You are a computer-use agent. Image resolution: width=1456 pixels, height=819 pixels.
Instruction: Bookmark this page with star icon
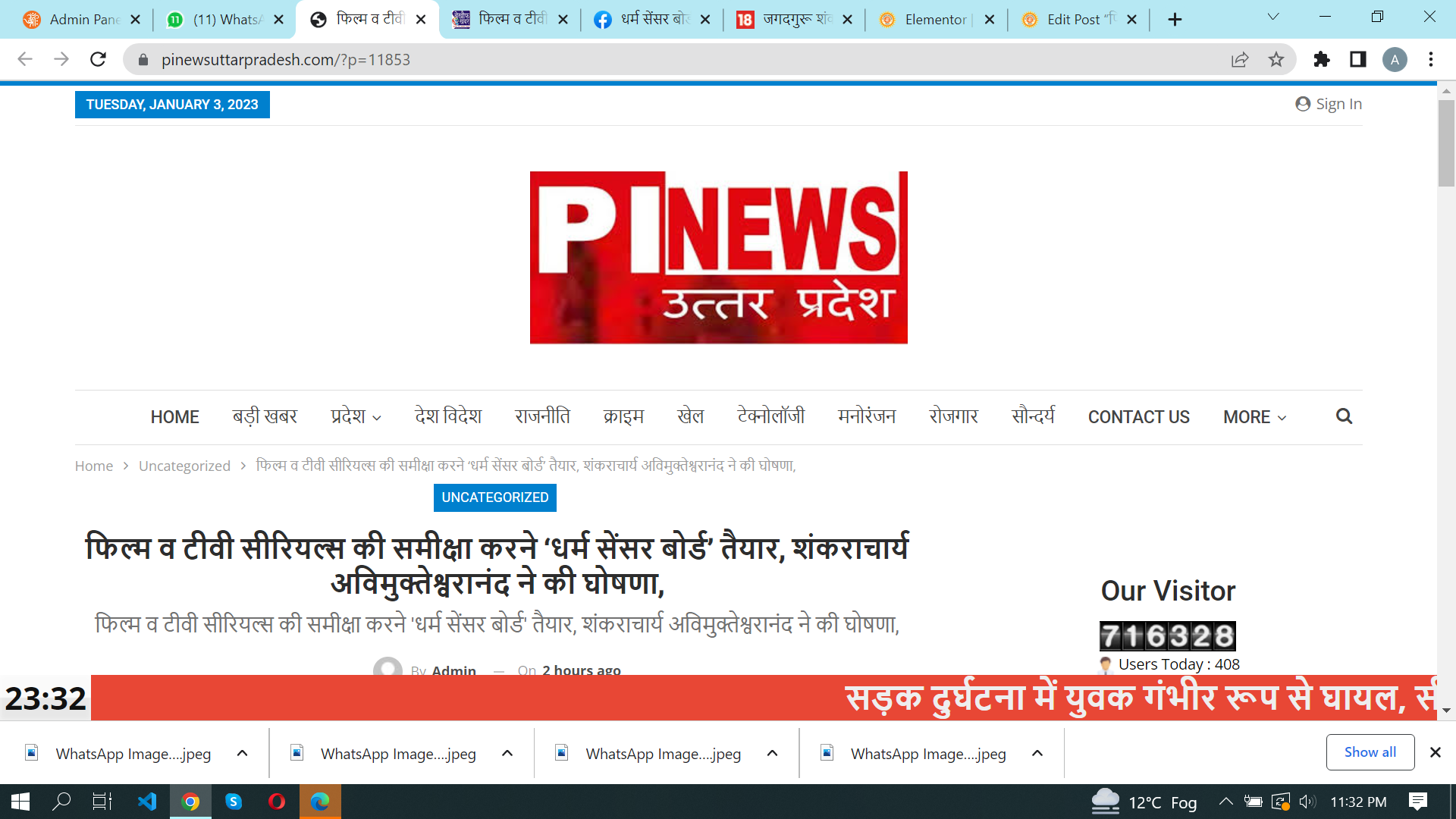pos(1276,59)
